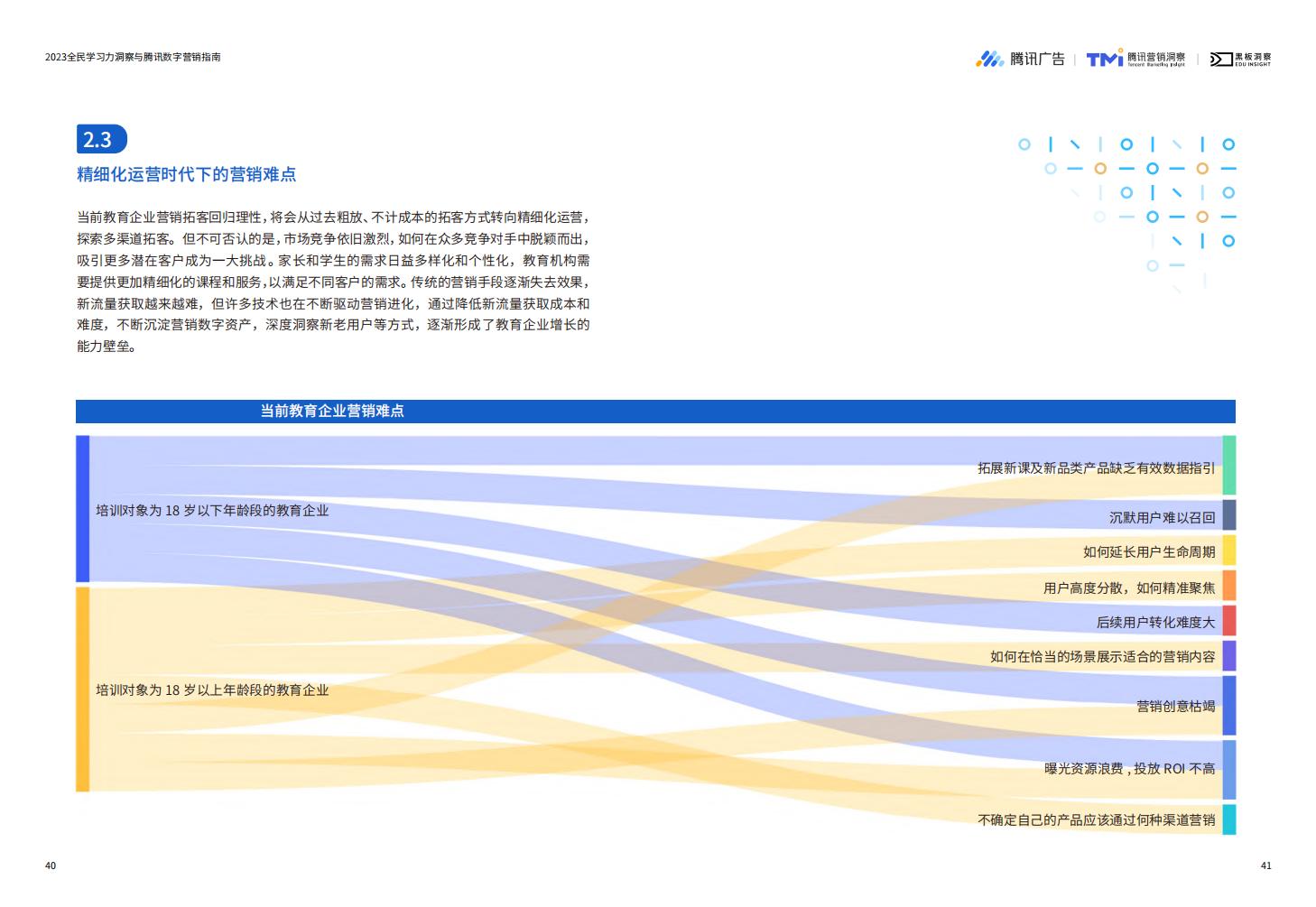Viewport: 1316px width, 907px height.
Task: Click the heading 精细化运营时代下的营销难点
Action: [x=186, y=174]
